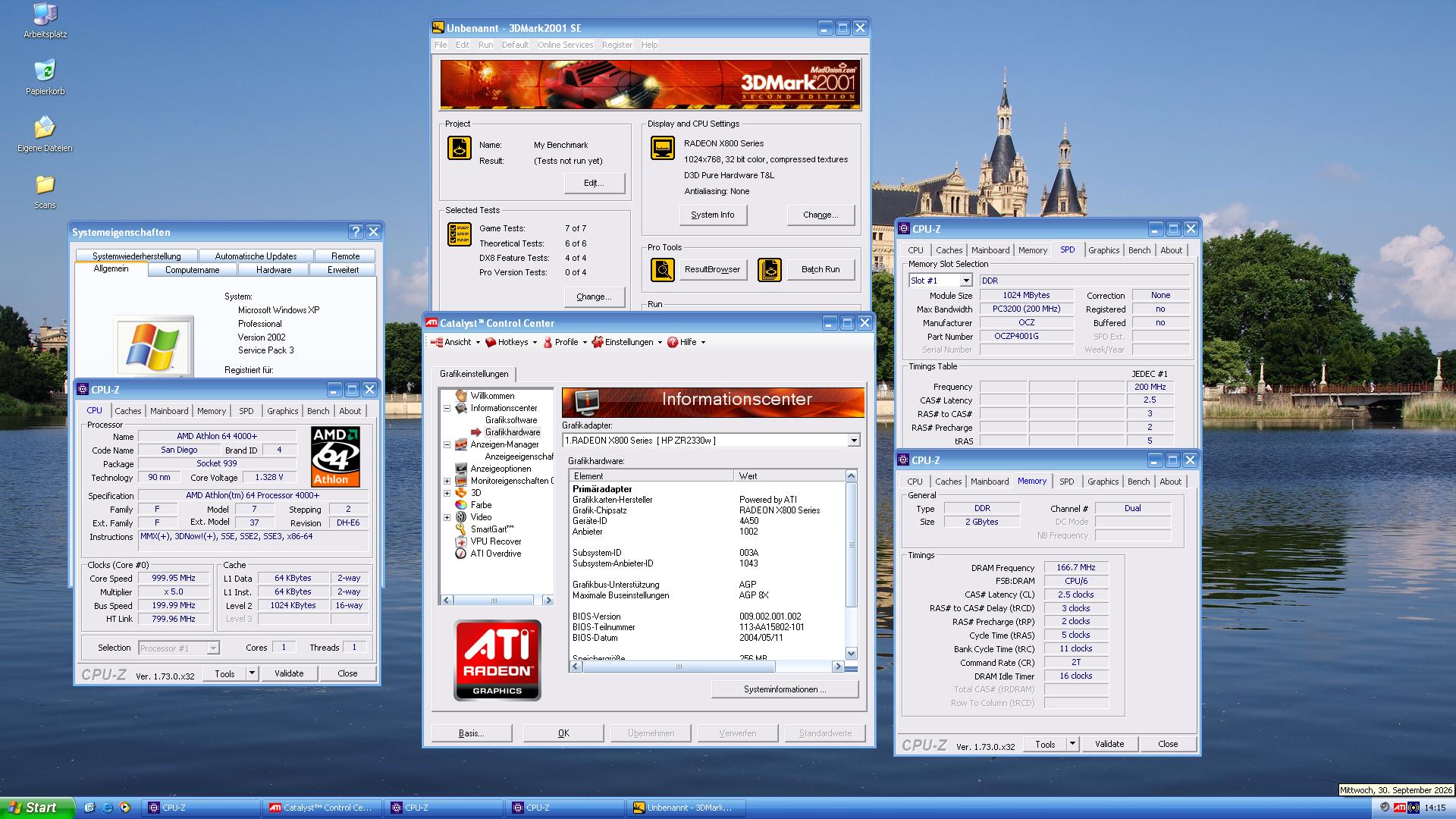Open the Slot #1 memory slot dropdown
Viewport: 1456px width, 819px height.
[965, 281]
